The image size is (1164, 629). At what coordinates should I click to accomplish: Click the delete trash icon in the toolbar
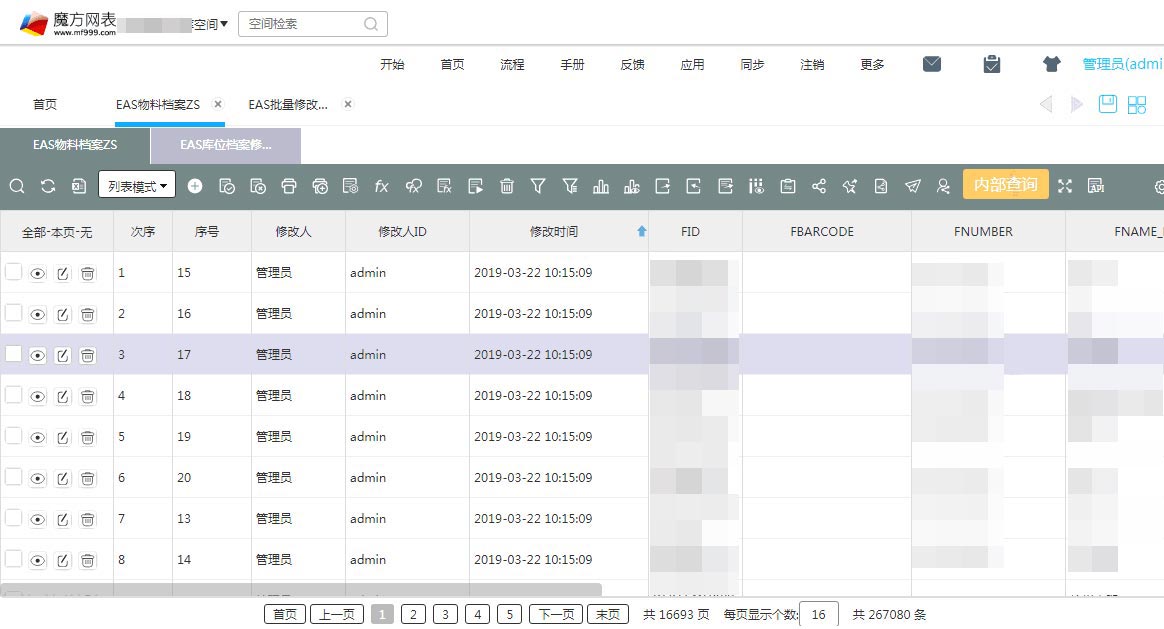coord(507,185)
